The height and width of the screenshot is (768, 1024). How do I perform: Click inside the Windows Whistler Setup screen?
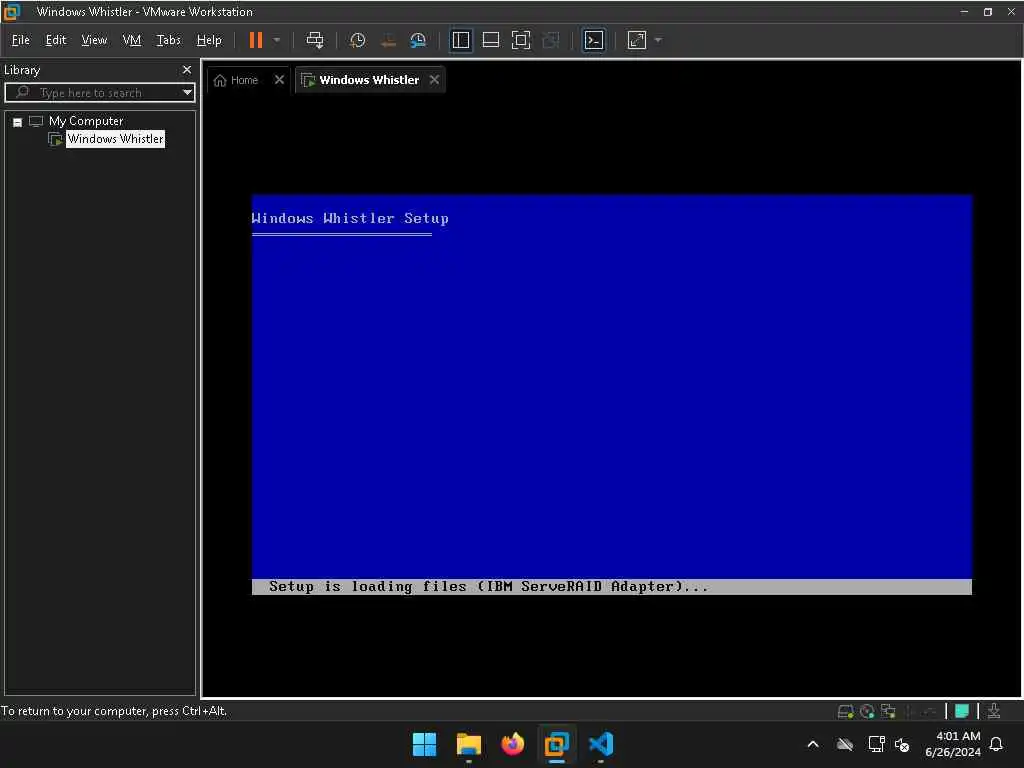click(x=611, y=394)
